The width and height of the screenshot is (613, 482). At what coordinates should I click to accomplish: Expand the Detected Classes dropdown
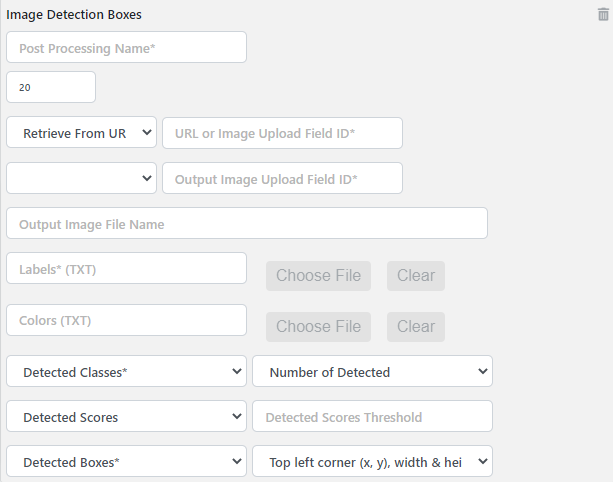pyautogui.click(x=126, y=372)
